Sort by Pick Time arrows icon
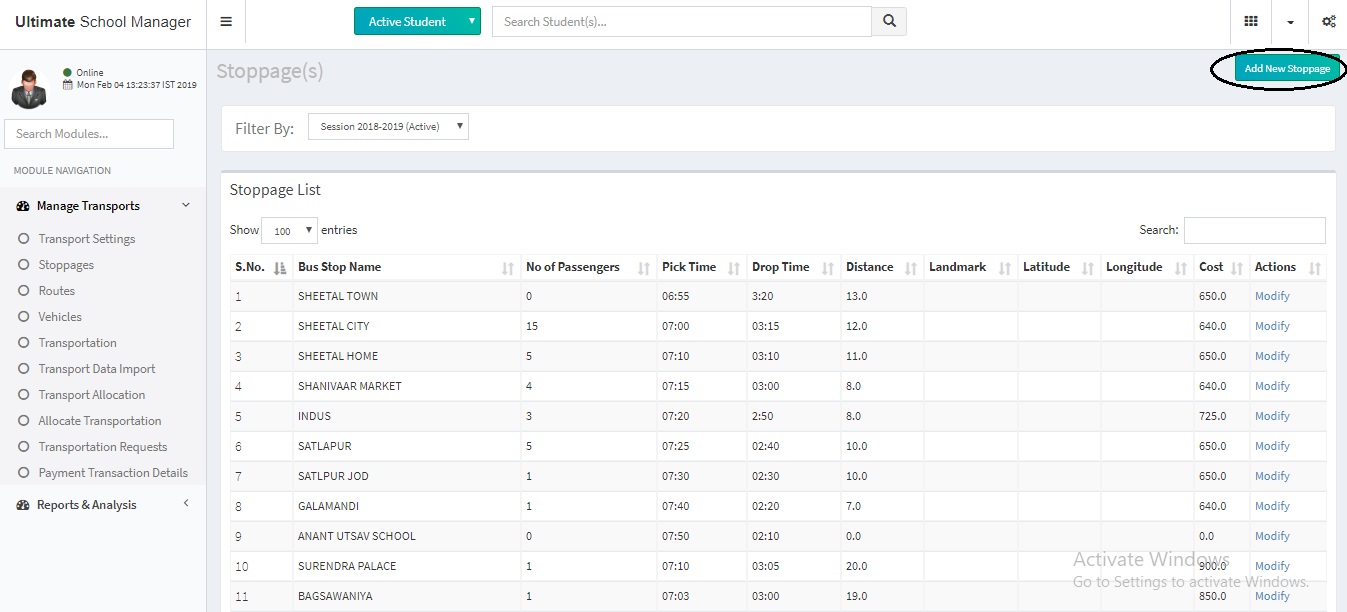This screenshot has height=612, width=1347. coord(734,268)
